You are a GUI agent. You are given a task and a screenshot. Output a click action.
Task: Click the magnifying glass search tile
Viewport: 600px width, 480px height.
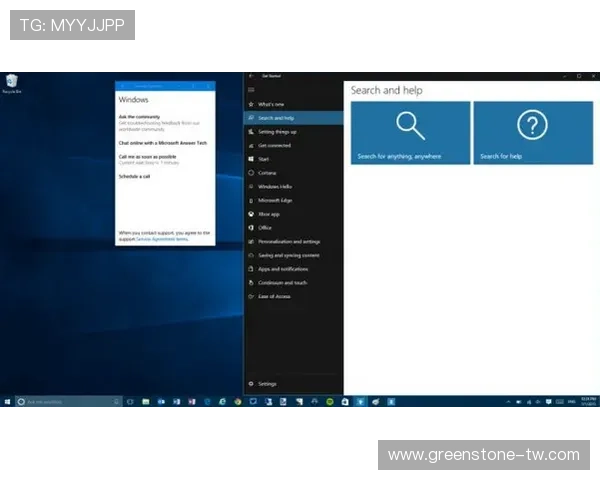[x=410, y=132]
